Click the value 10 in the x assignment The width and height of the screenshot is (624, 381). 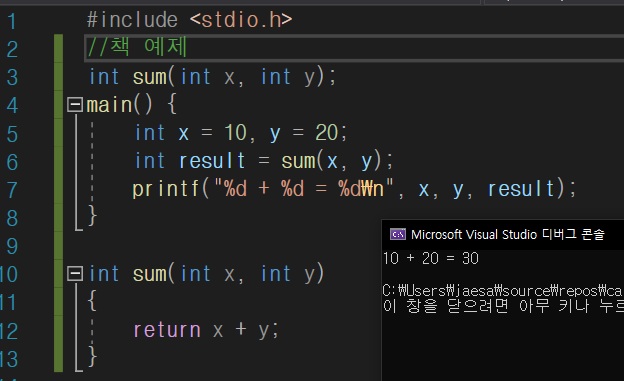pyautogui.click(x=235, y=133)
